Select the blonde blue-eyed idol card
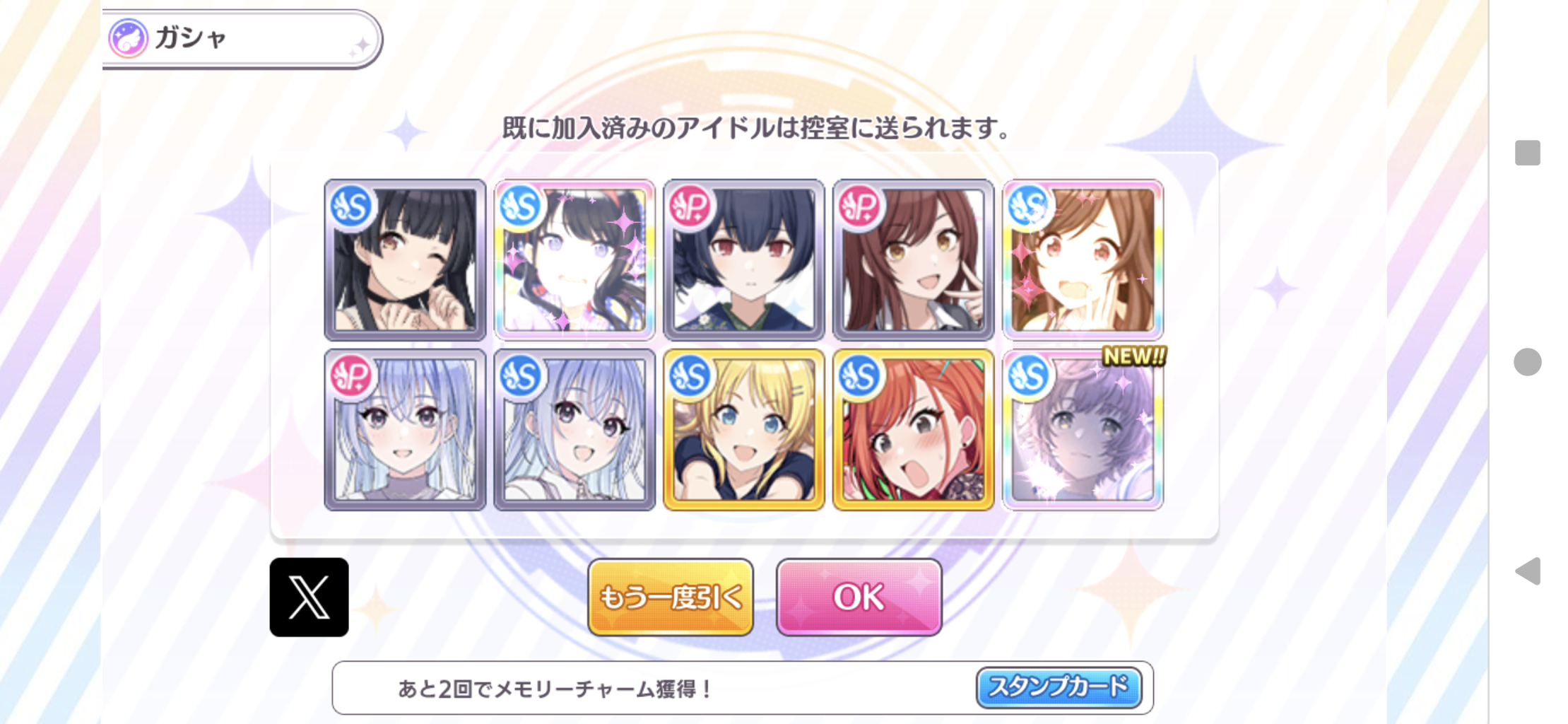 [744, 429]
